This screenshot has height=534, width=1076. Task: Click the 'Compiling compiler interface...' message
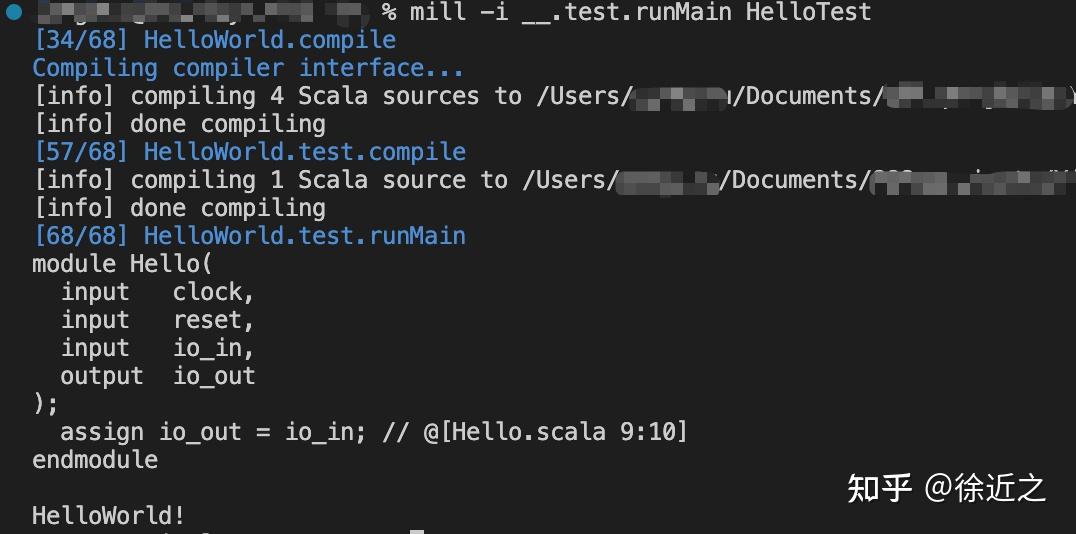click(x=247, y=68)
